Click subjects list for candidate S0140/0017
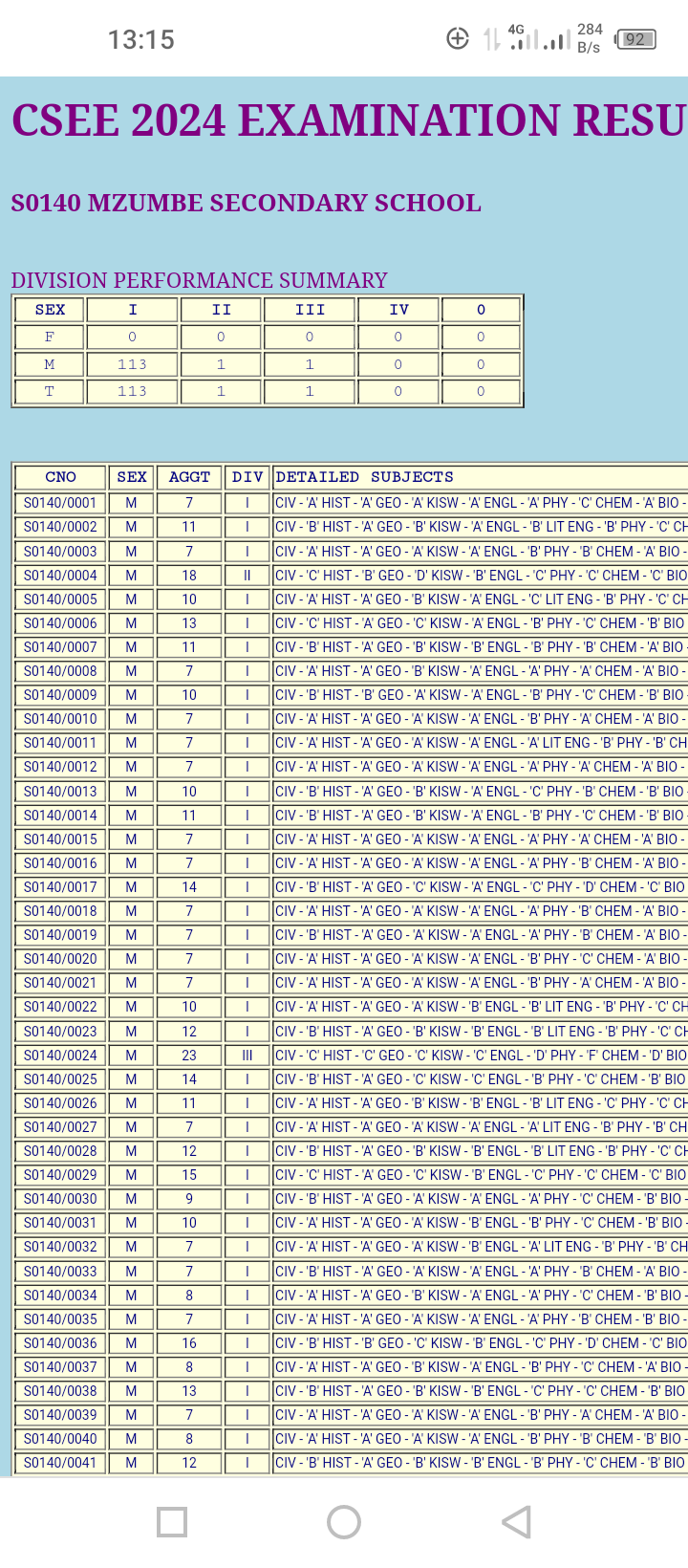The width and height of the screenshot is (688, 1568). 480,887
